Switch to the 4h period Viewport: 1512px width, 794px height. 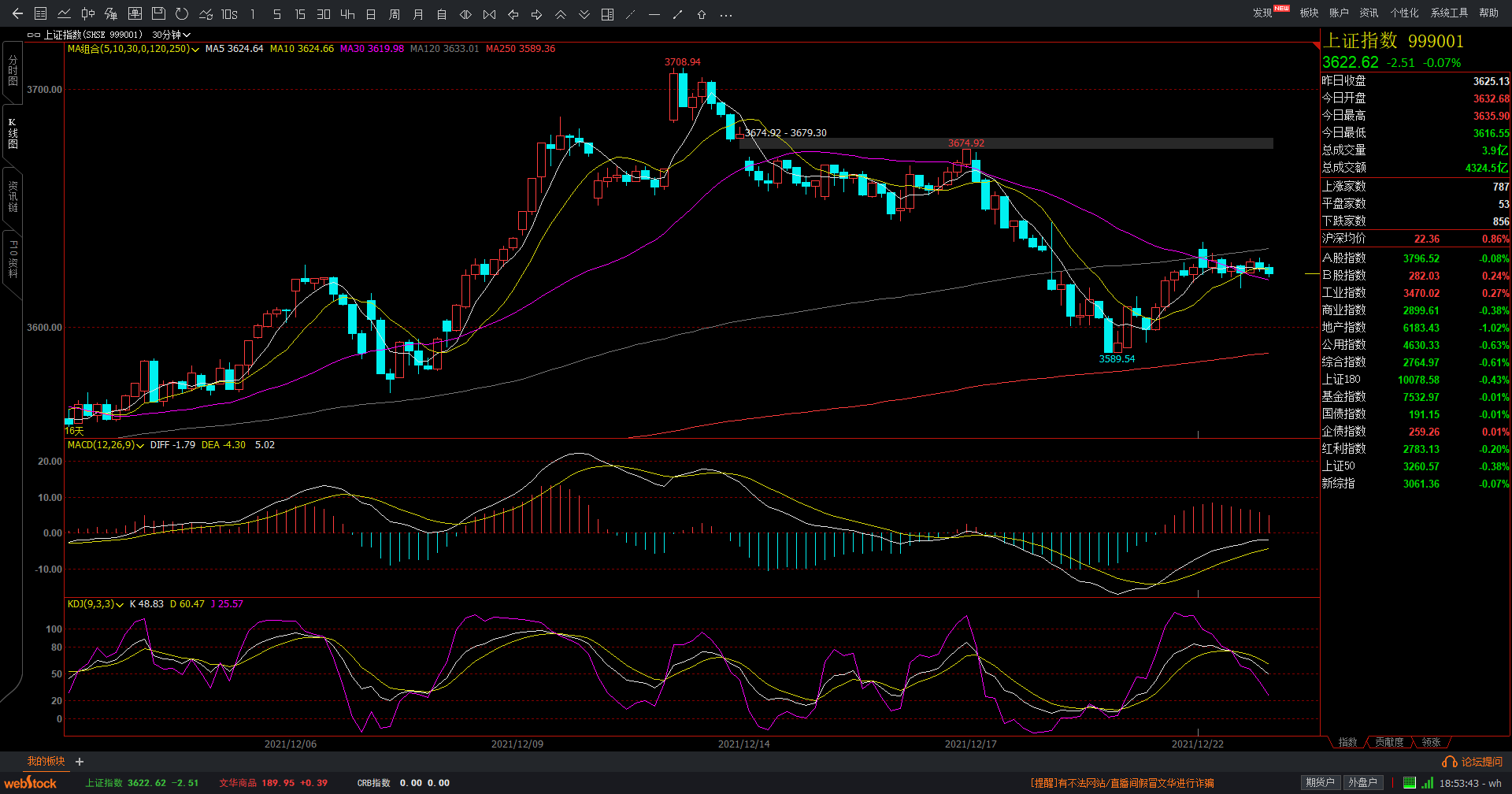[347, 14]
